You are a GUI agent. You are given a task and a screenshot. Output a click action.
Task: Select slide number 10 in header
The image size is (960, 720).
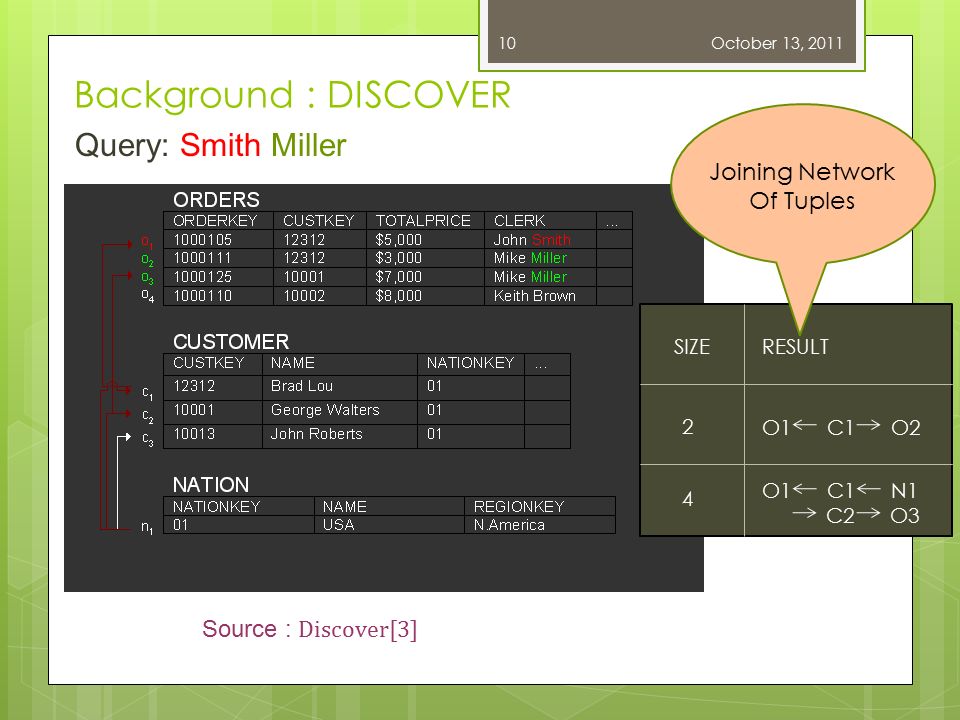click(x=507, y=43)
